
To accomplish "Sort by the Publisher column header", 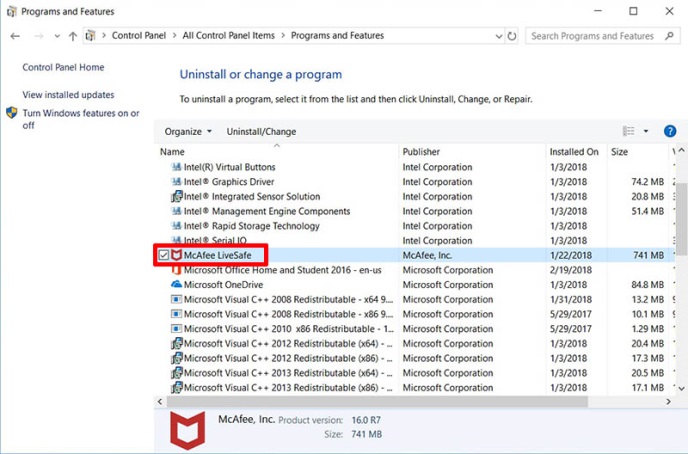I will pos(421,152).
